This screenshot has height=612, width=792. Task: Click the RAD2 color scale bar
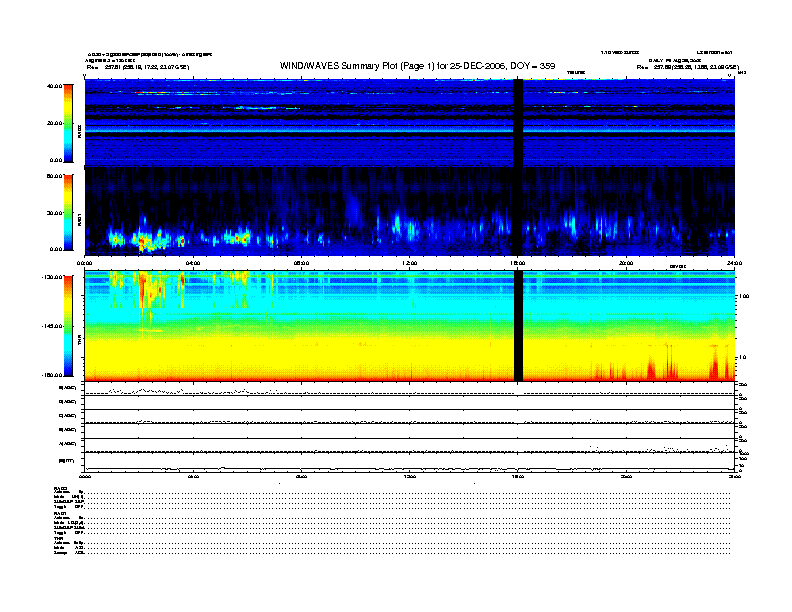coord(68,123)
